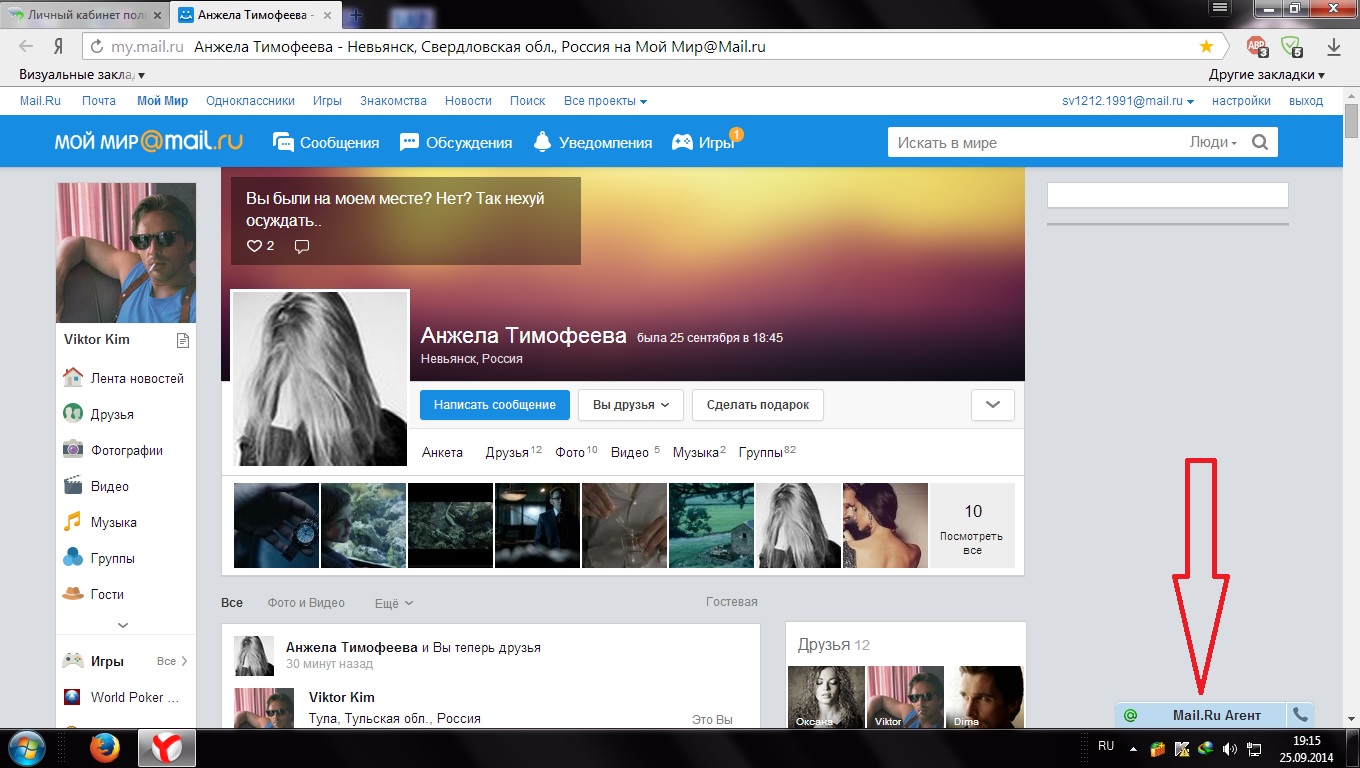The height and width of the screenshot is (768, 1360).
Task: Click the bookmark star in address bar
Action: (x=1206, y=46)
